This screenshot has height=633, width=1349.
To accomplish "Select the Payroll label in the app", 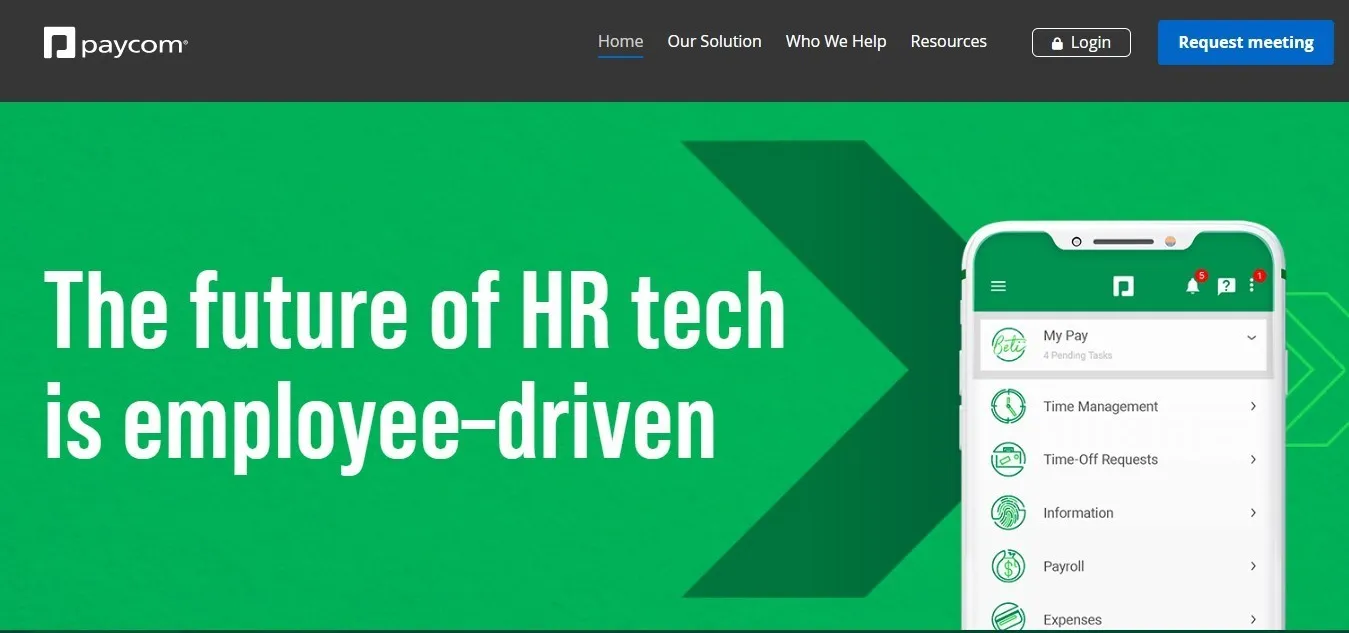I will pyautogui.click(x=1063, y=566).
